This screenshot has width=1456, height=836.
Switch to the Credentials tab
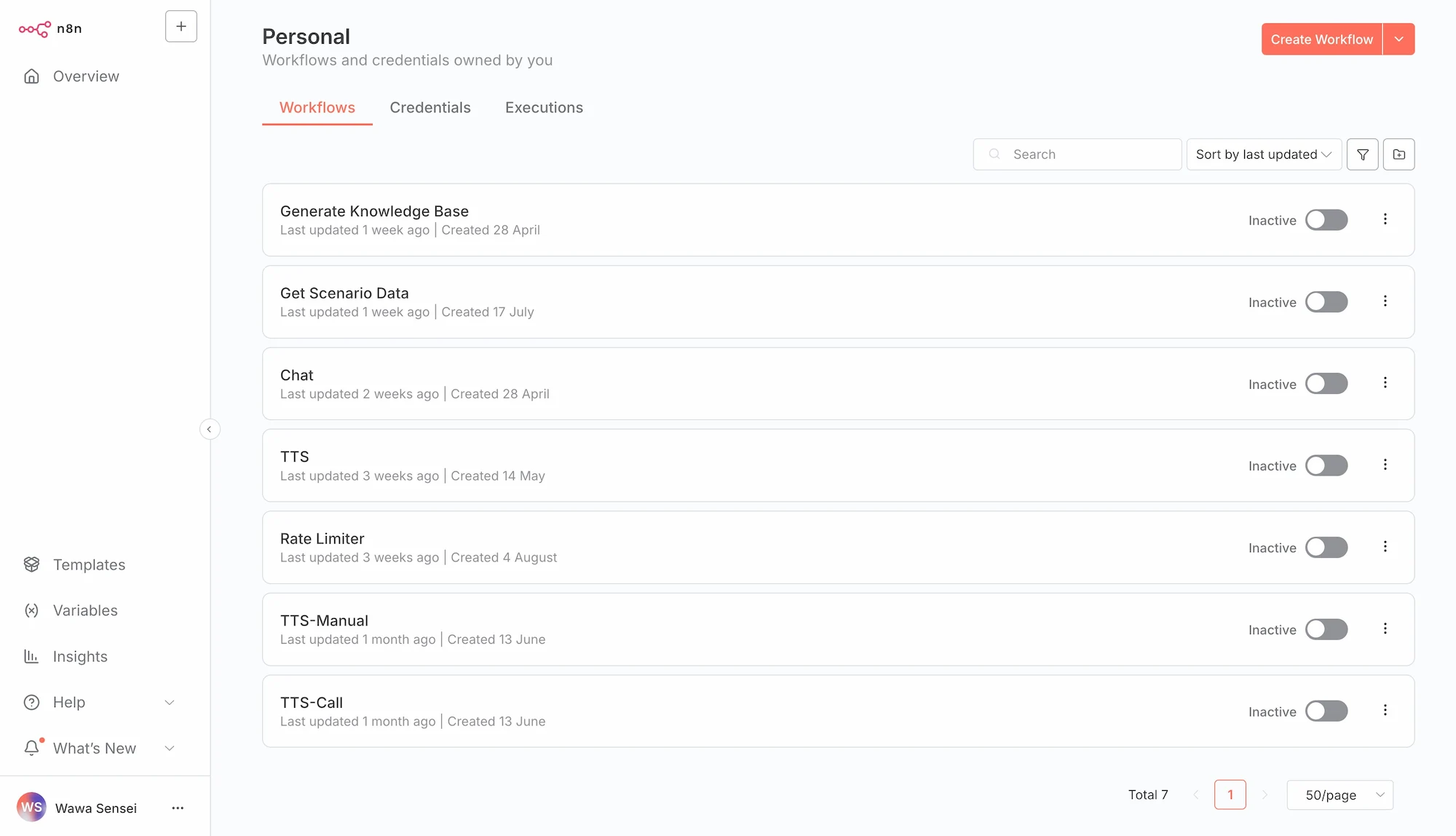point(430,108)
